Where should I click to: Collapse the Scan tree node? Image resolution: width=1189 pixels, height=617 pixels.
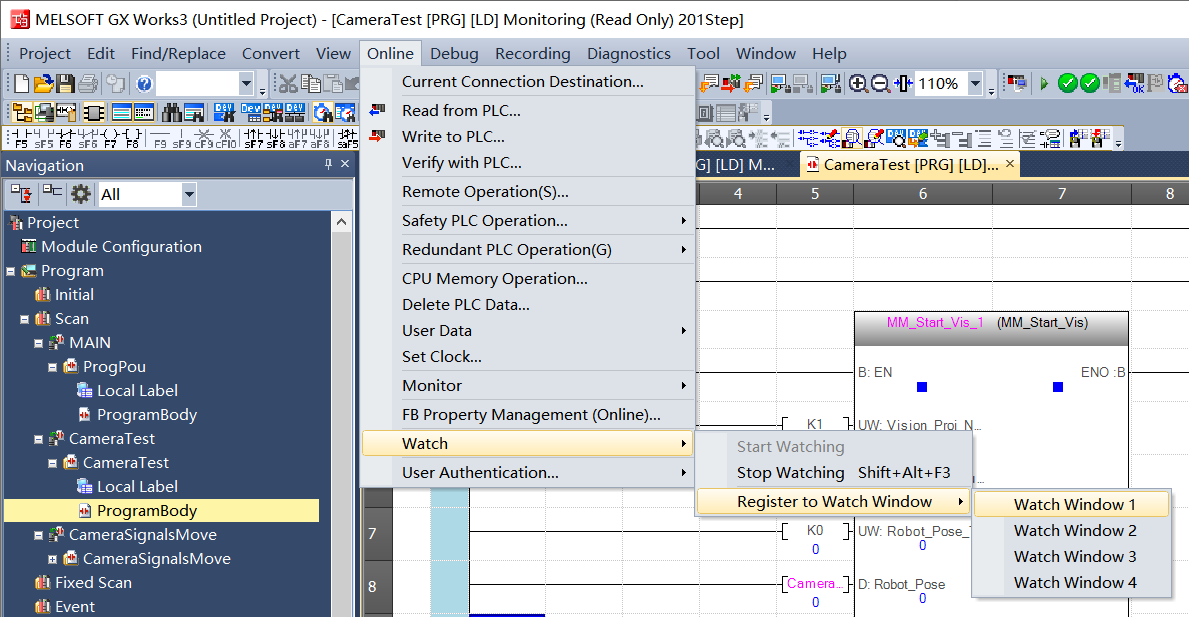pyautogui.click(x=25, y=319)
